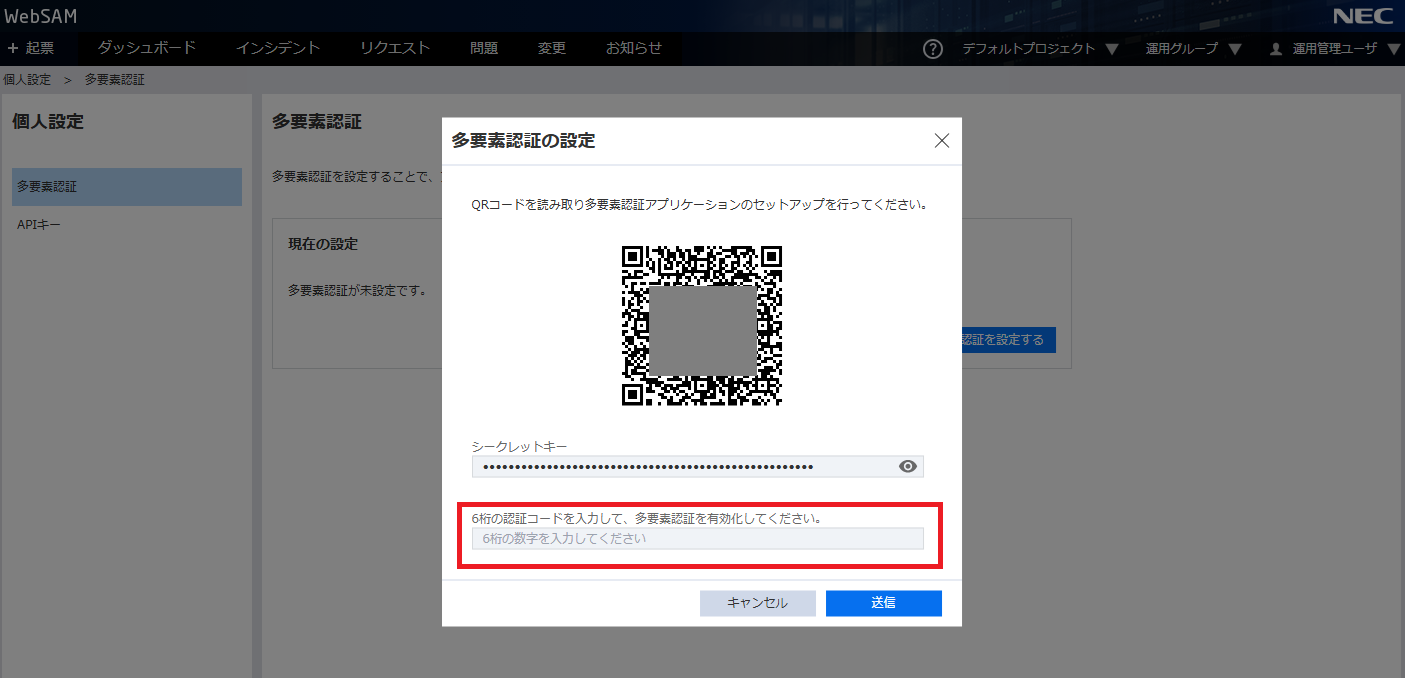Click the 送信 button
Viewport: 1405px width, 678px height.
[x=883, y=603]
